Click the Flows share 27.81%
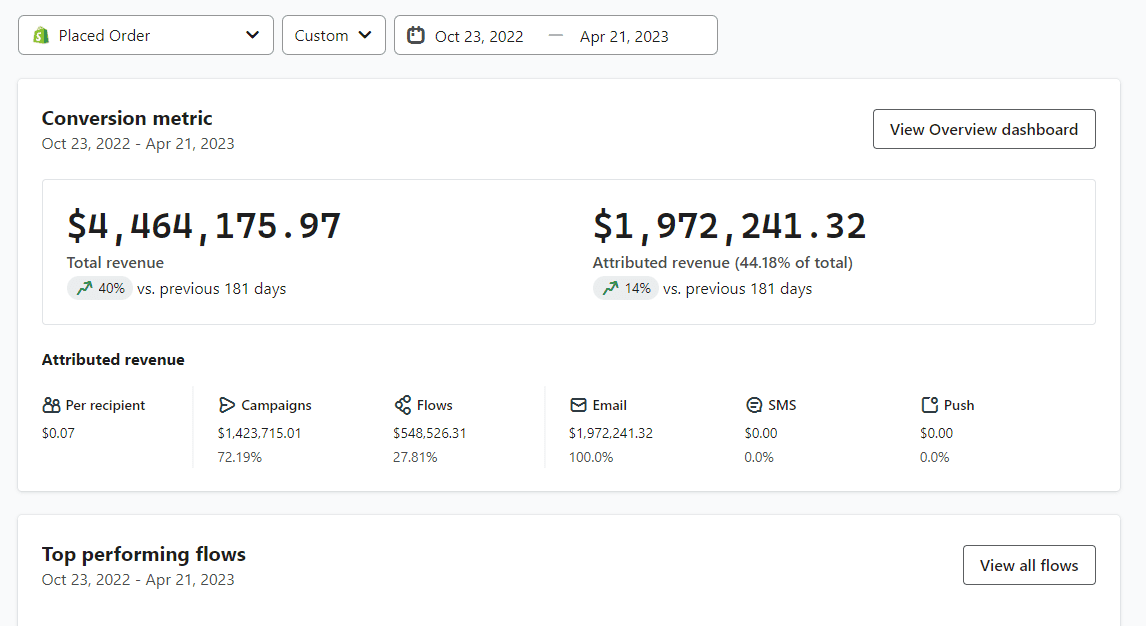Screen dimensions: 1146x626 click(x=415, y=457)
